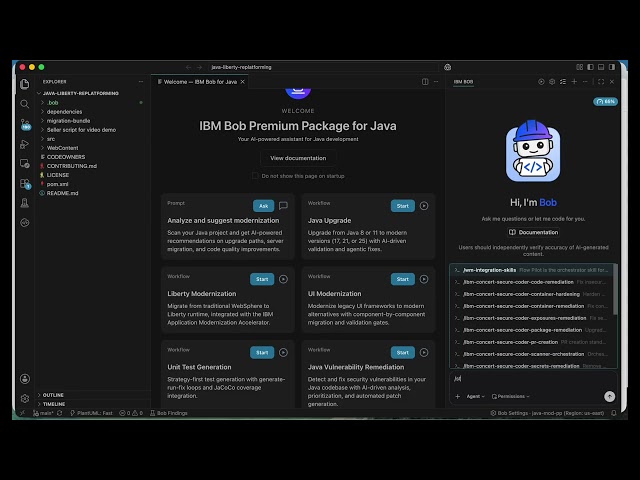Click Bob Findings in status bar

click(169, 413)
